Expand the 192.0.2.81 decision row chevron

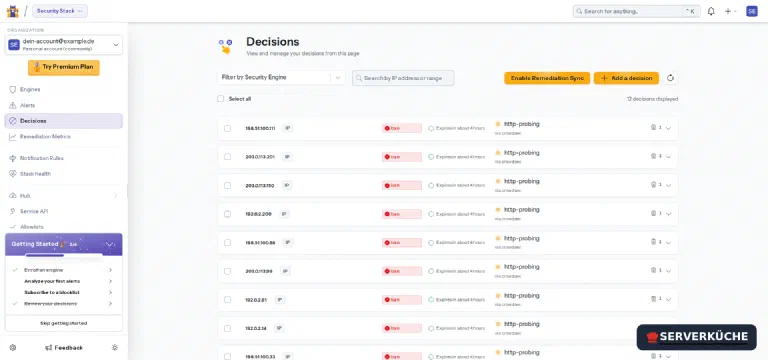click(x=669, y=299)
